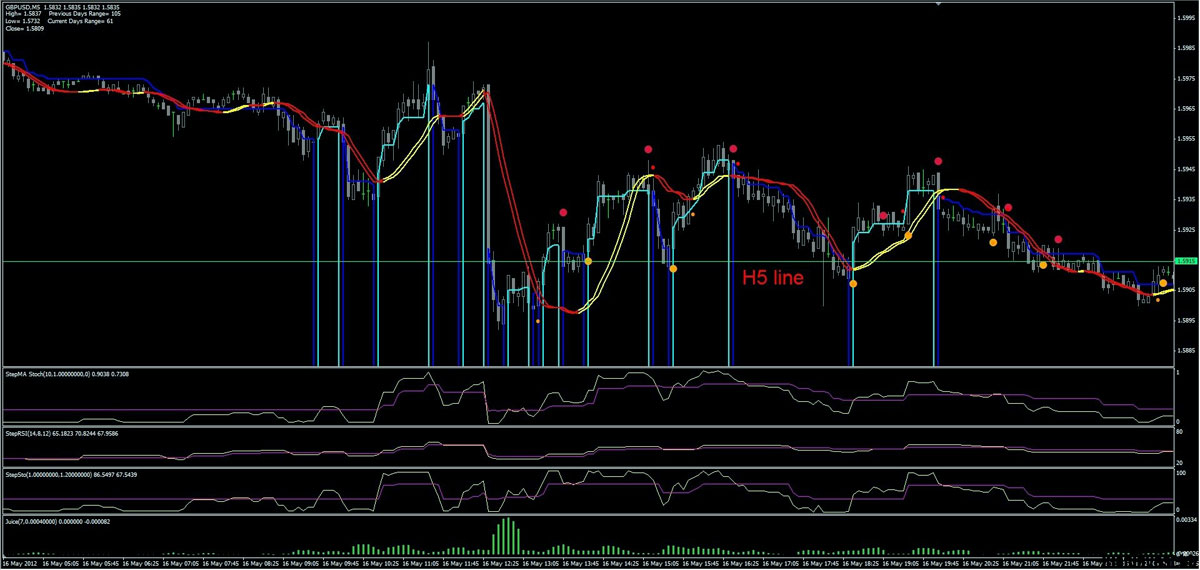Click the 1.5995 level on price axis
The height and width of the screenshot is (570, 1200).
tap(1186, 47)
